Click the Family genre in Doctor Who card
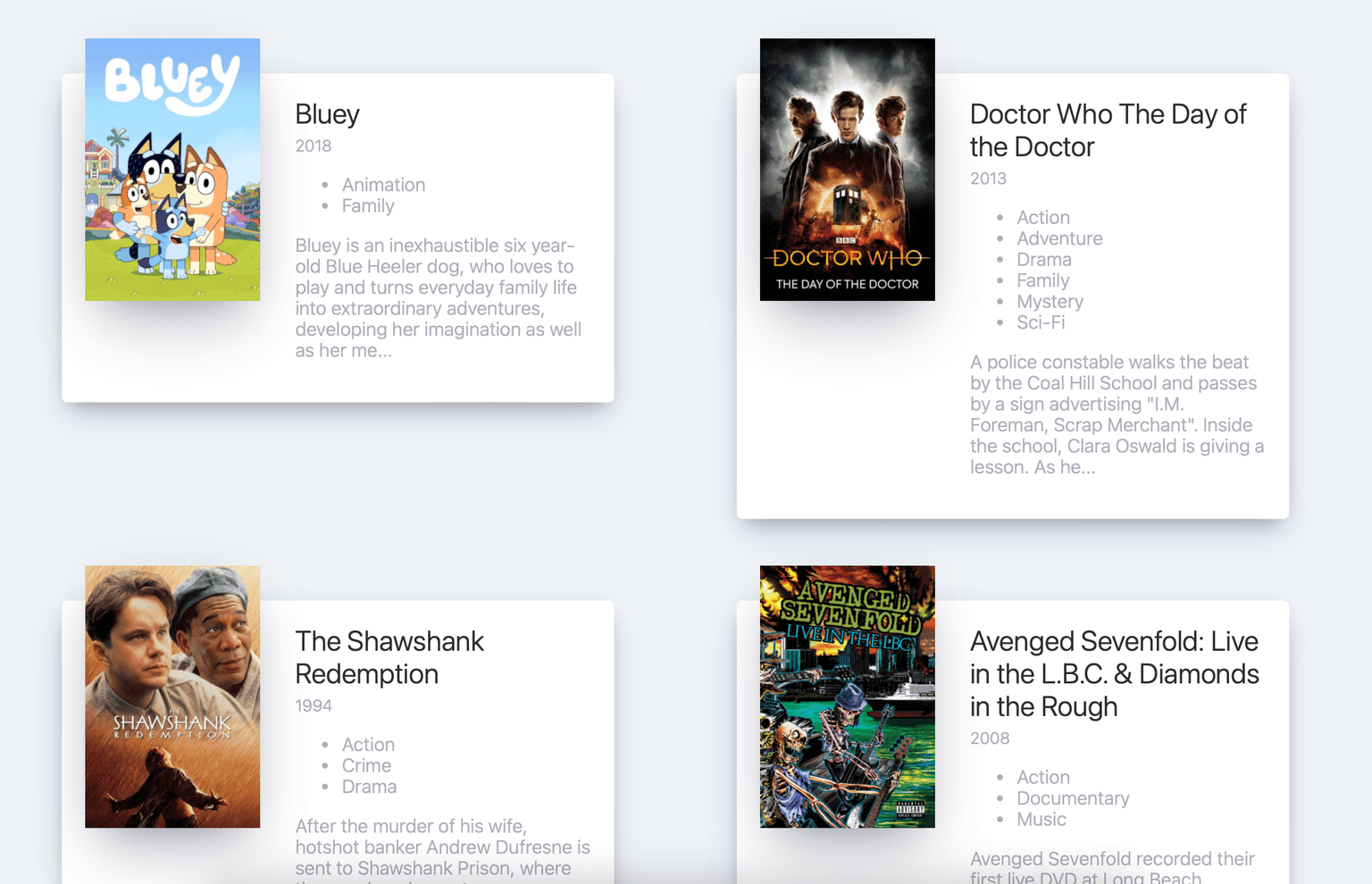 (x=1042, y=280)
